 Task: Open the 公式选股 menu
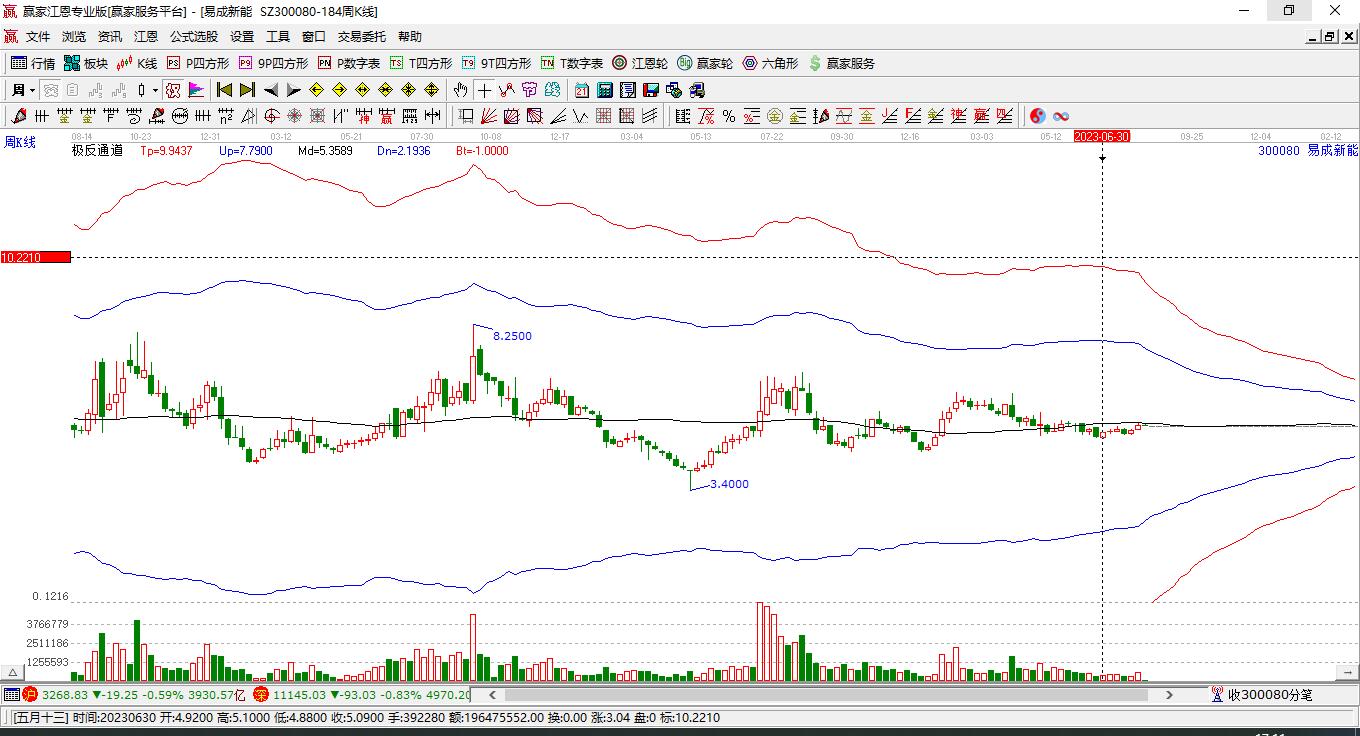click(x=193, y=37)
